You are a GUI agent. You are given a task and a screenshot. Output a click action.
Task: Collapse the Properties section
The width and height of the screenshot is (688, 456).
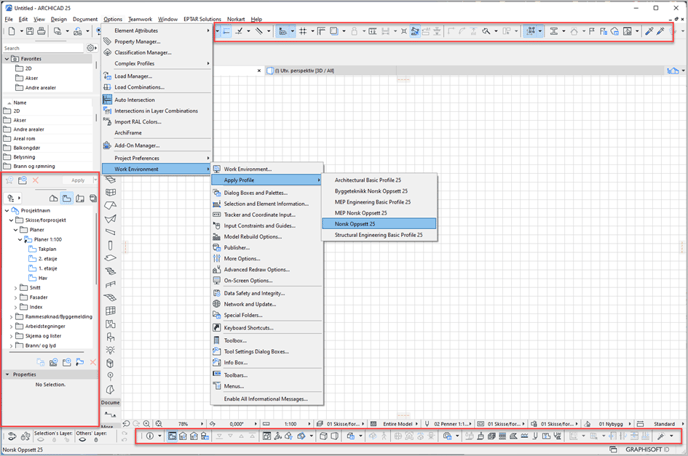pos(7,375)
